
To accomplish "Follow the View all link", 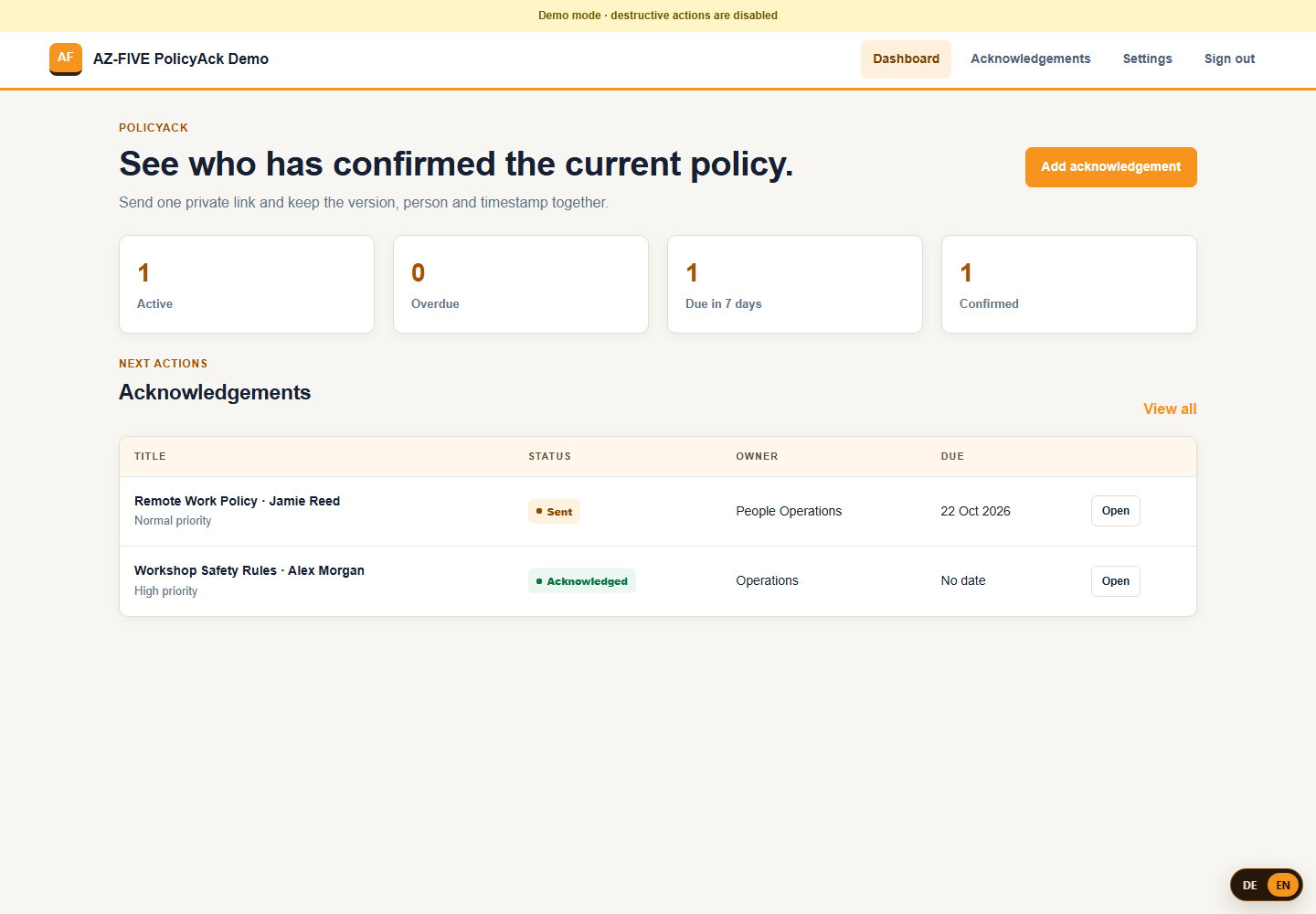I will point(1170,409).
